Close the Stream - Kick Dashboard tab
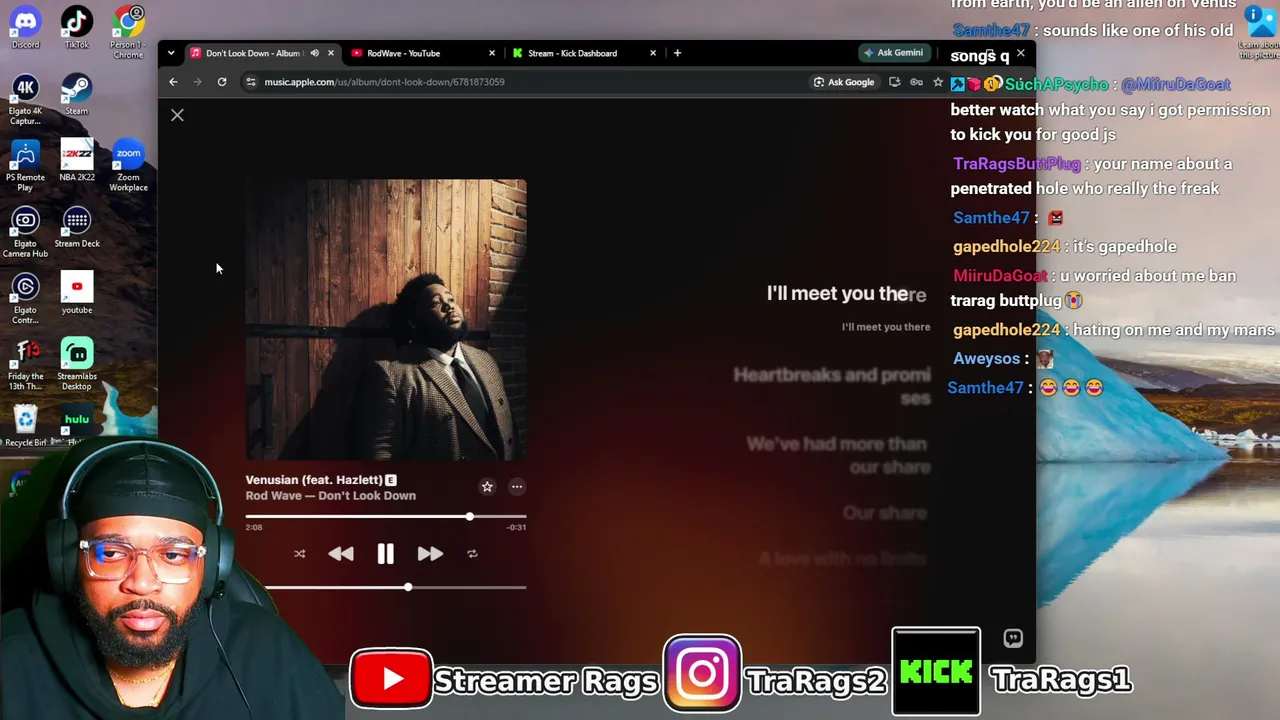This screenshot has height=720, width=1280. click(653, 53)
